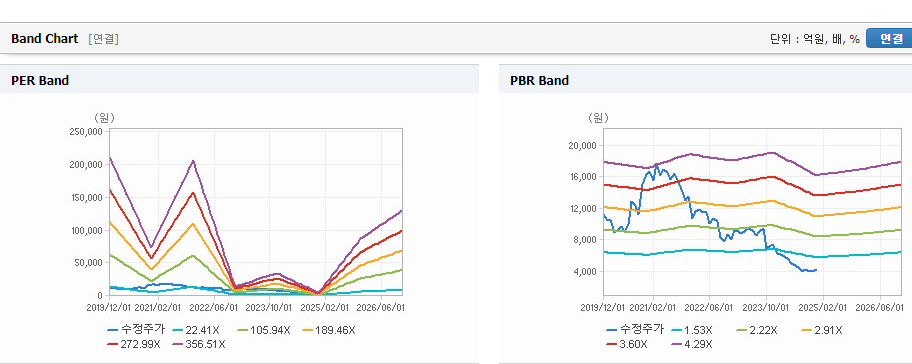Toggle 189.46X legend series in PER chart

329,330
